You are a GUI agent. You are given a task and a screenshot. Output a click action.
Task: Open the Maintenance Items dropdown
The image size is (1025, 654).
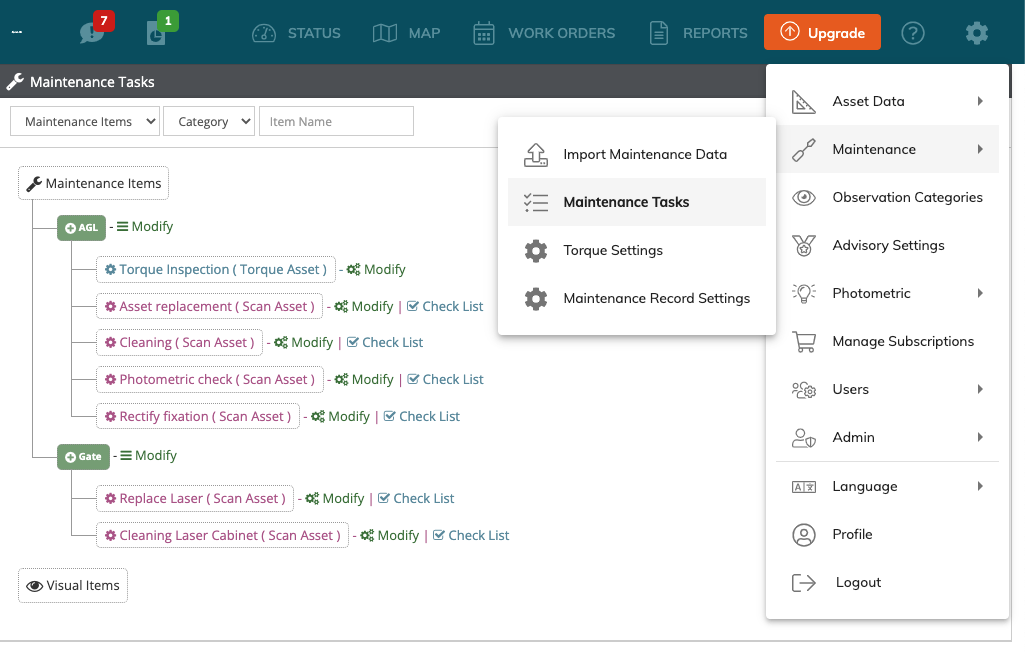[84, 120]
